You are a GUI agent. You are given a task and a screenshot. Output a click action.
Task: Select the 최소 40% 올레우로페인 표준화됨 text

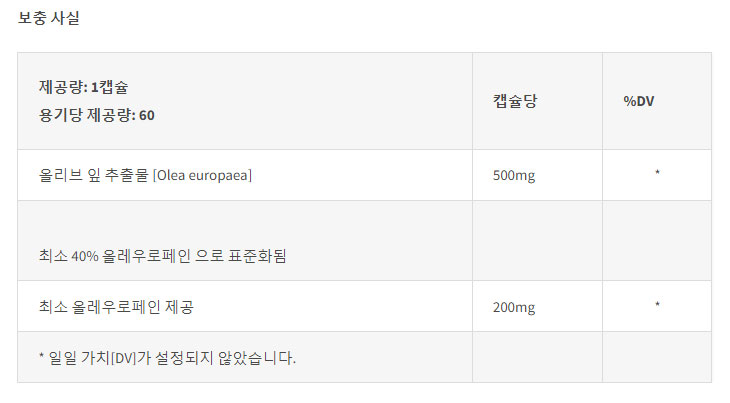(162, 255)
